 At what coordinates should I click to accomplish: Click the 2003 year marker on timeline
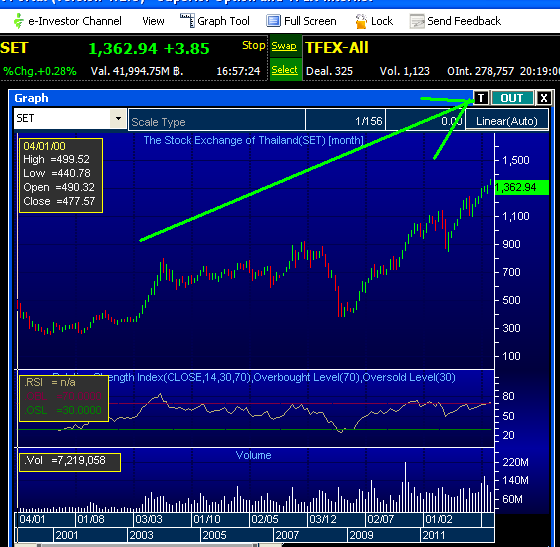141,535
